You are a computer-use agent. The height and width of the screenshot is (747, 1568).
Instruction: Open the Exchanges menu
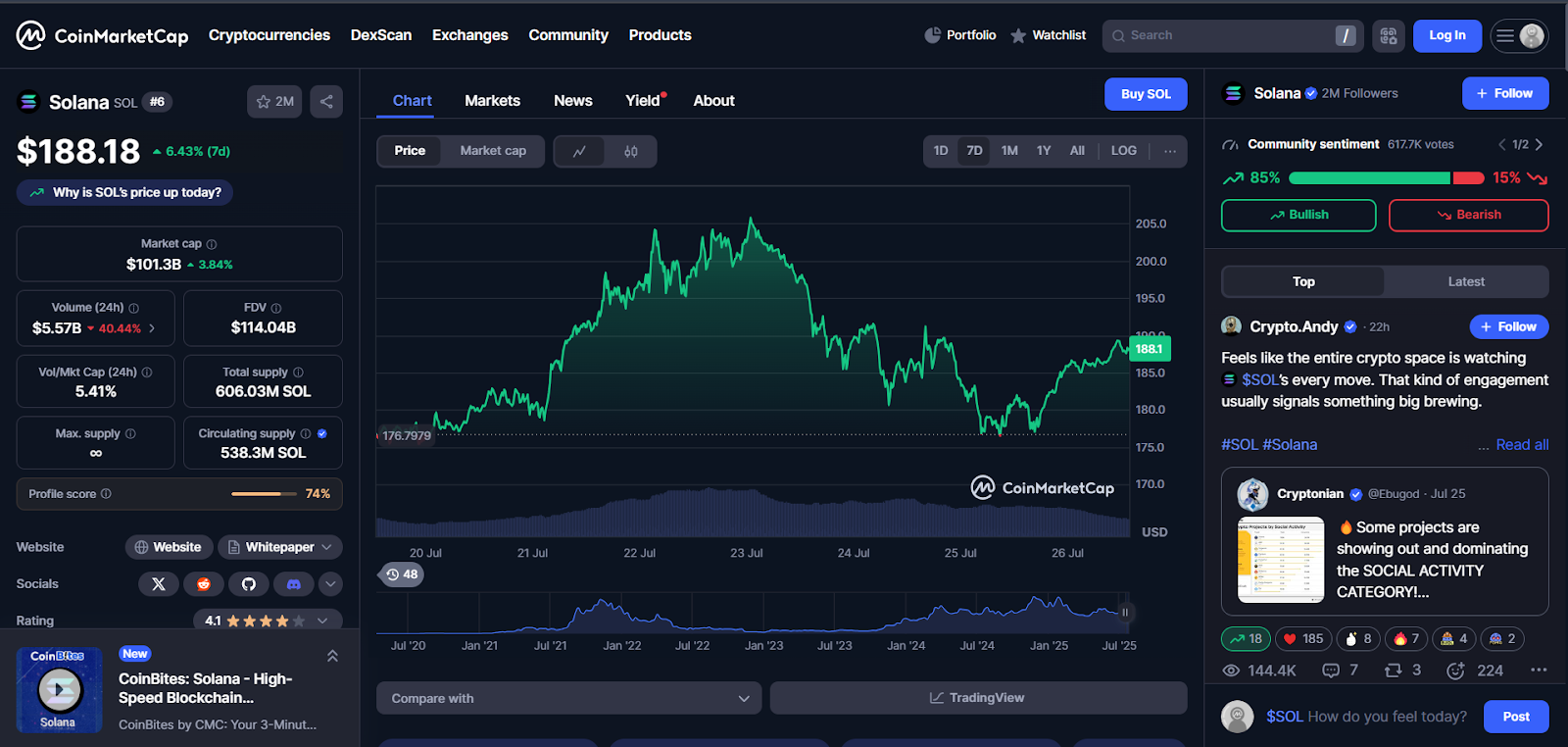tap(470, 35)
